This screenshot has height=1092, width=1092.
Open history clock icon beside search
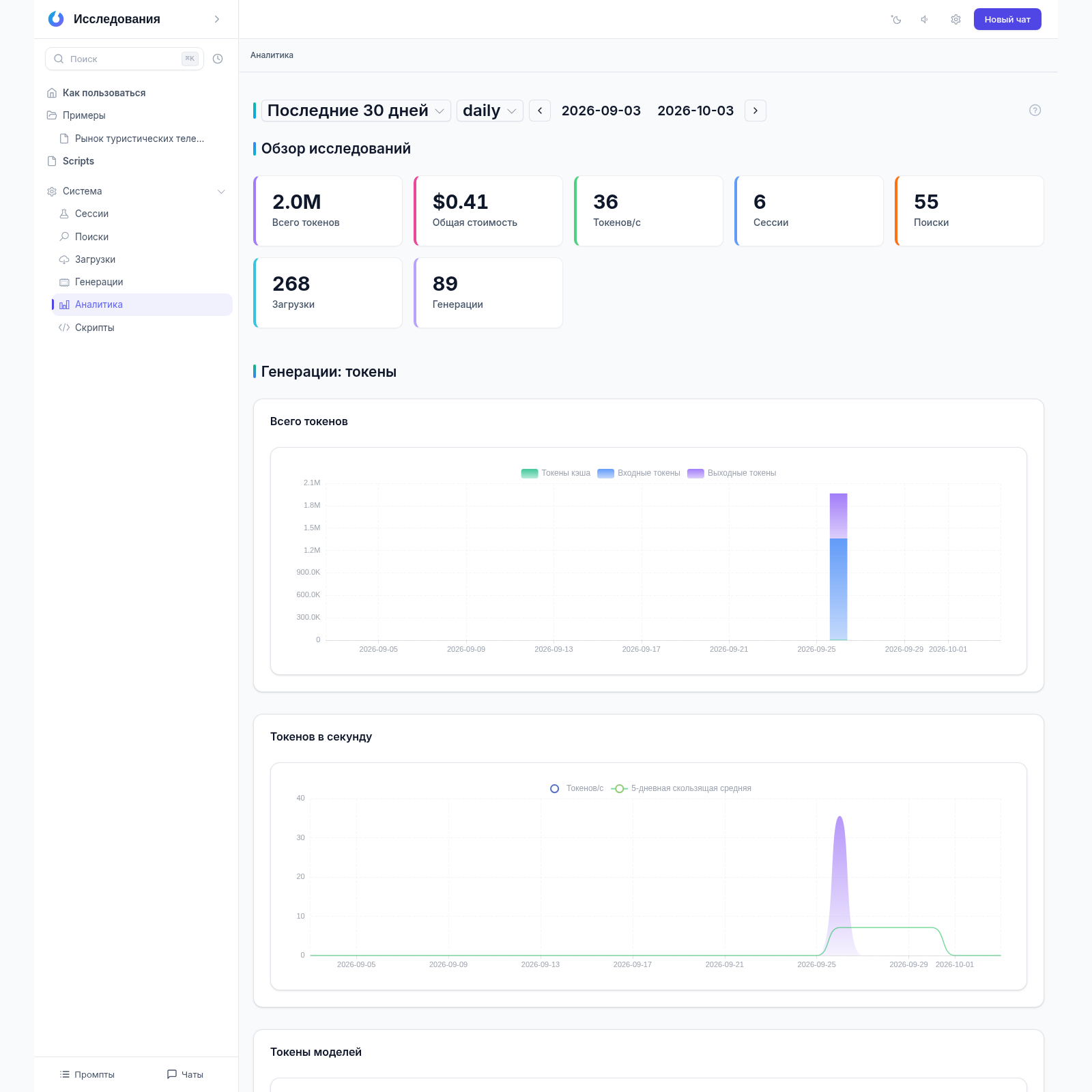[218, 59]
